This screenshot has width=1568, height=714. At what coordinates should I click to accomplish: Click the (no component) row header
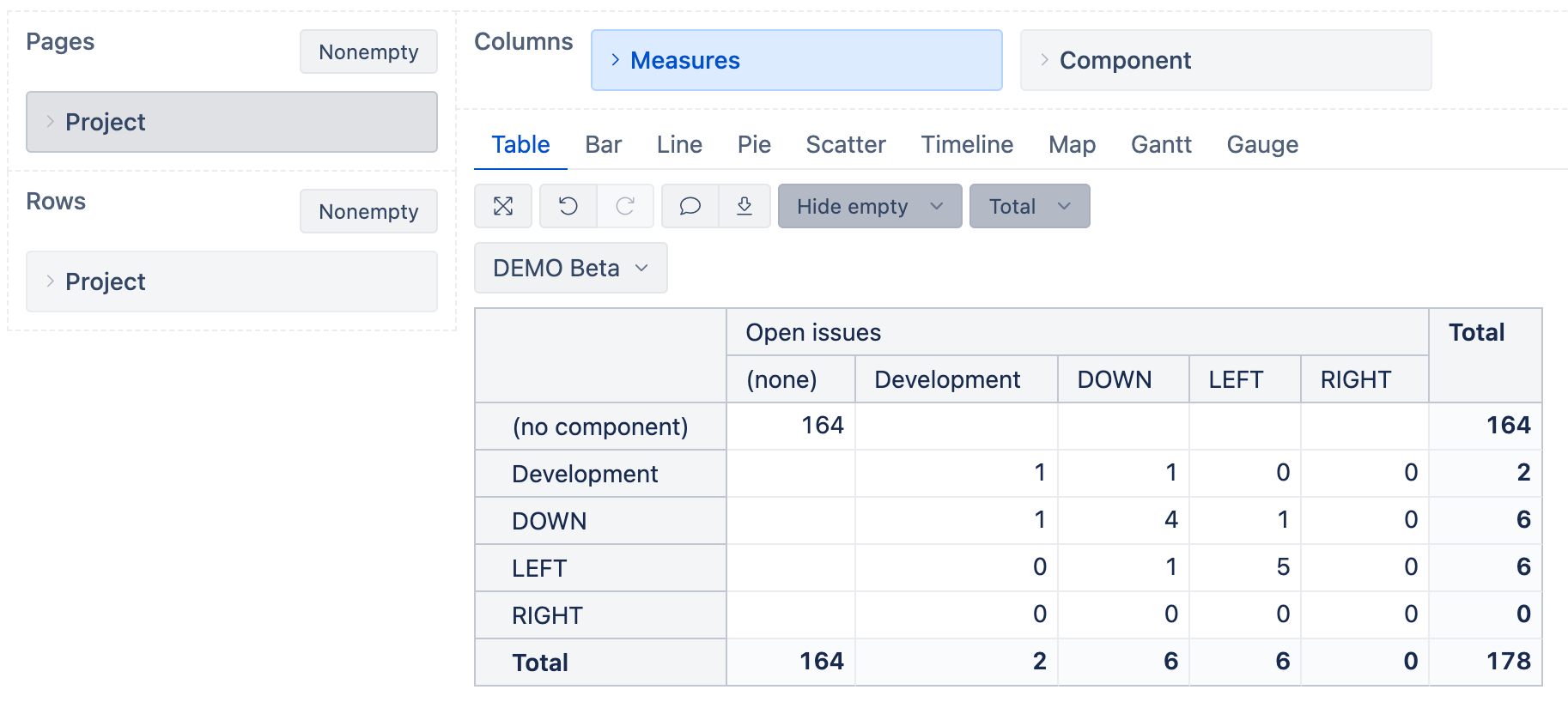600,427
